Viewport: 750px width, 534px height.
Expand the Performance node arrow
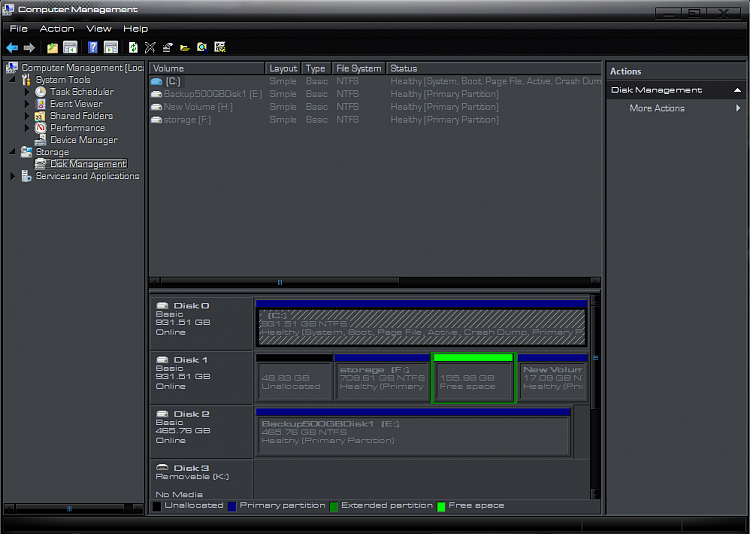pyautogui.click(x=27, y=128)
